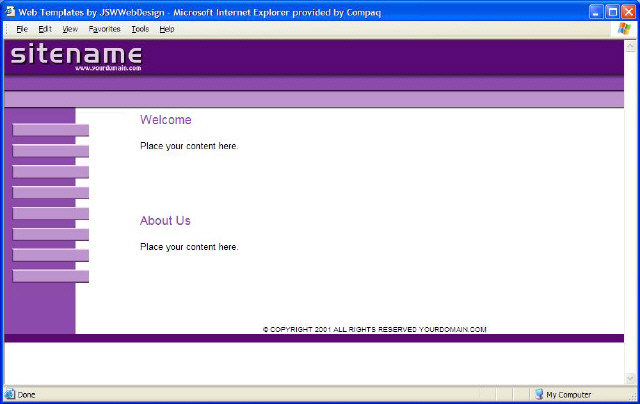Click the My Computer zone icon
This screenshot has width=640, height=404.
coord(539,395)
